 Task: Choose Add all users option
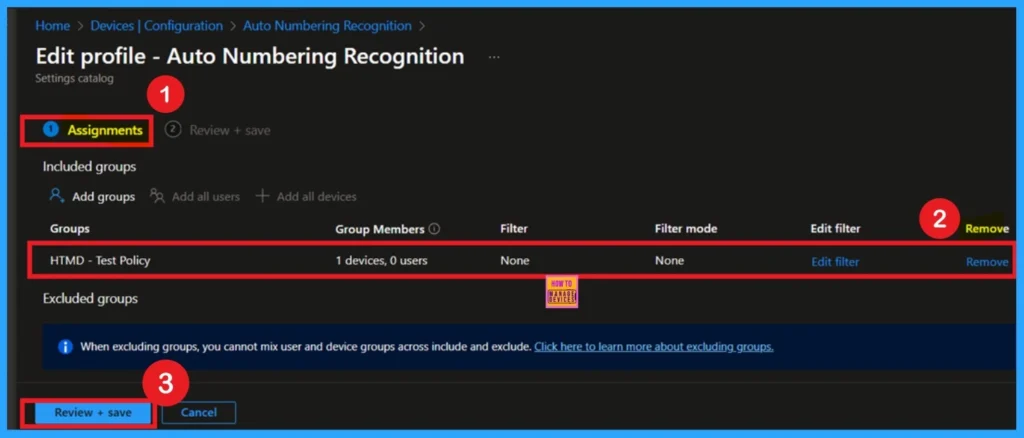206,196
